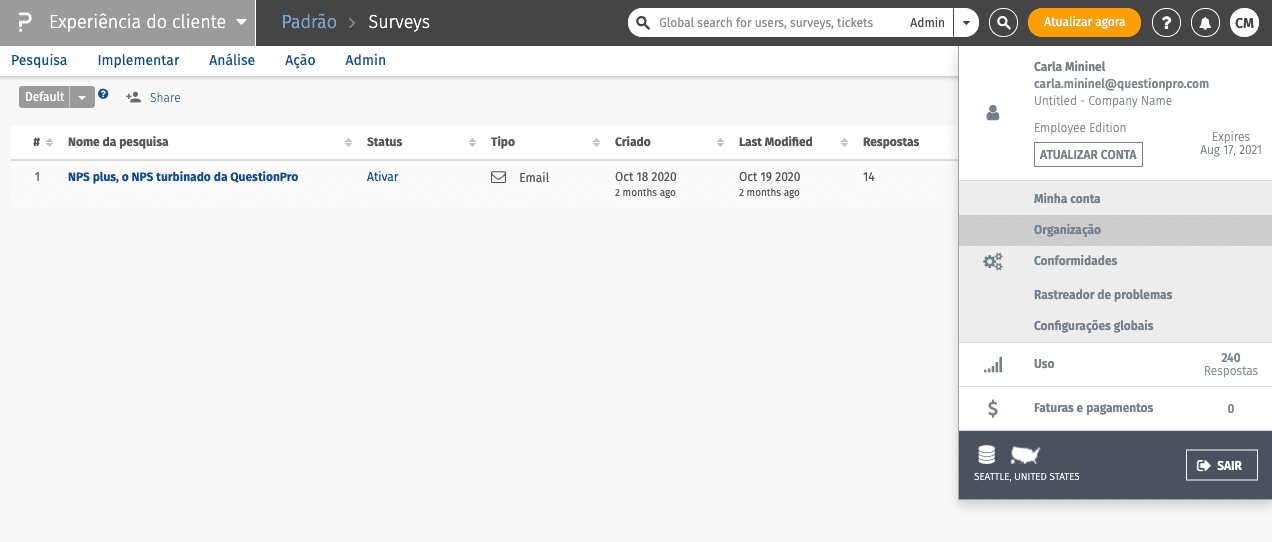Click the dollar sign billing icon

pyautogui.click(x=993, y=408)
